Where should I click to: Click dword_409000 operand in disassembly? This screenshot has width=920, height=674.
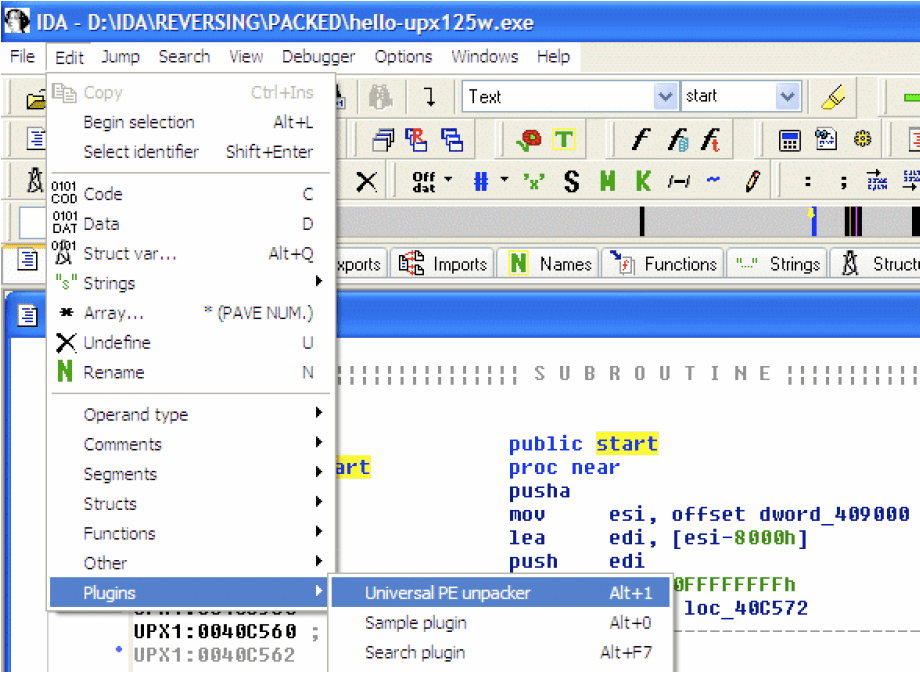[x=834, y=514]
